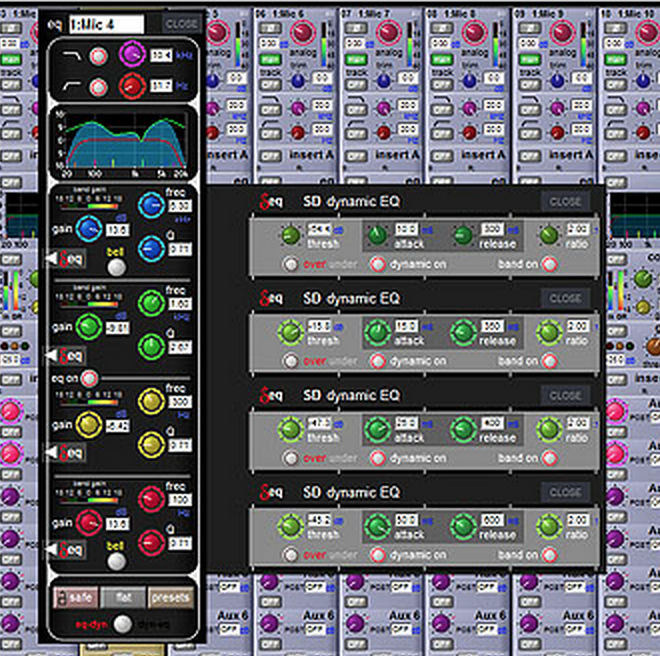
Task: Toggle 'band on' in top dynamic EQ panel
Action: coord(549,264)
